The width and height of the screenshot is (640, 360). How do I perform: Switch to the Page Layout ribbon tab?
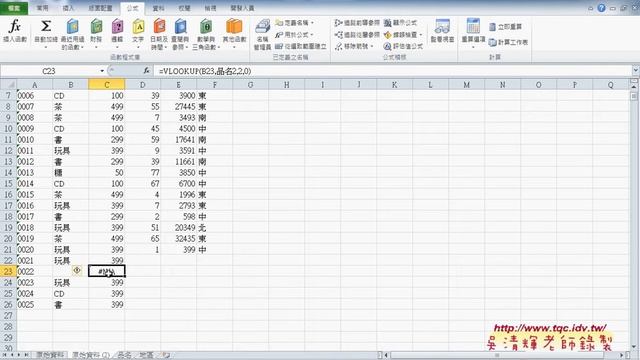100,8
